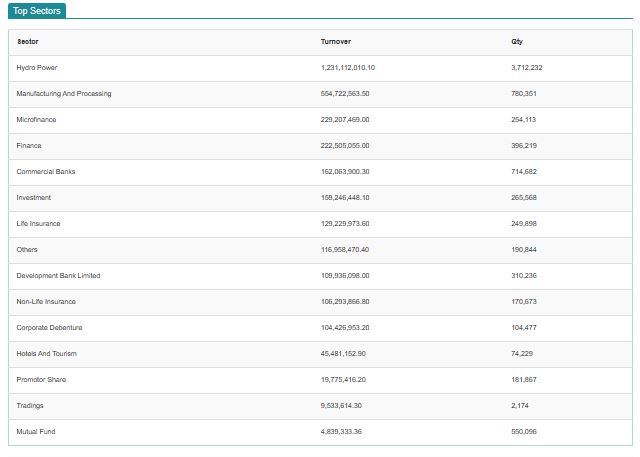The width and height of the screenshot is (640, 457).
Task: Select the Microfinance sector name
Action: tap(36, 120)
